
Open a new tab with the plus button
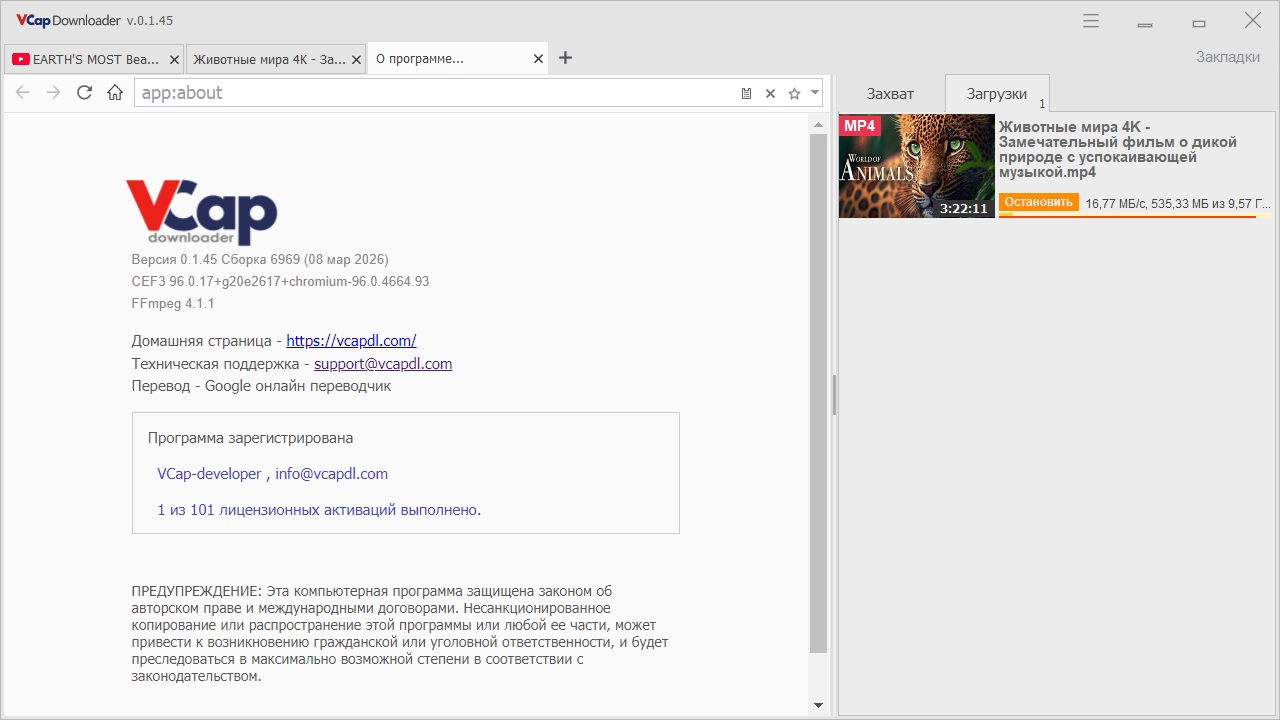[565, 58]
